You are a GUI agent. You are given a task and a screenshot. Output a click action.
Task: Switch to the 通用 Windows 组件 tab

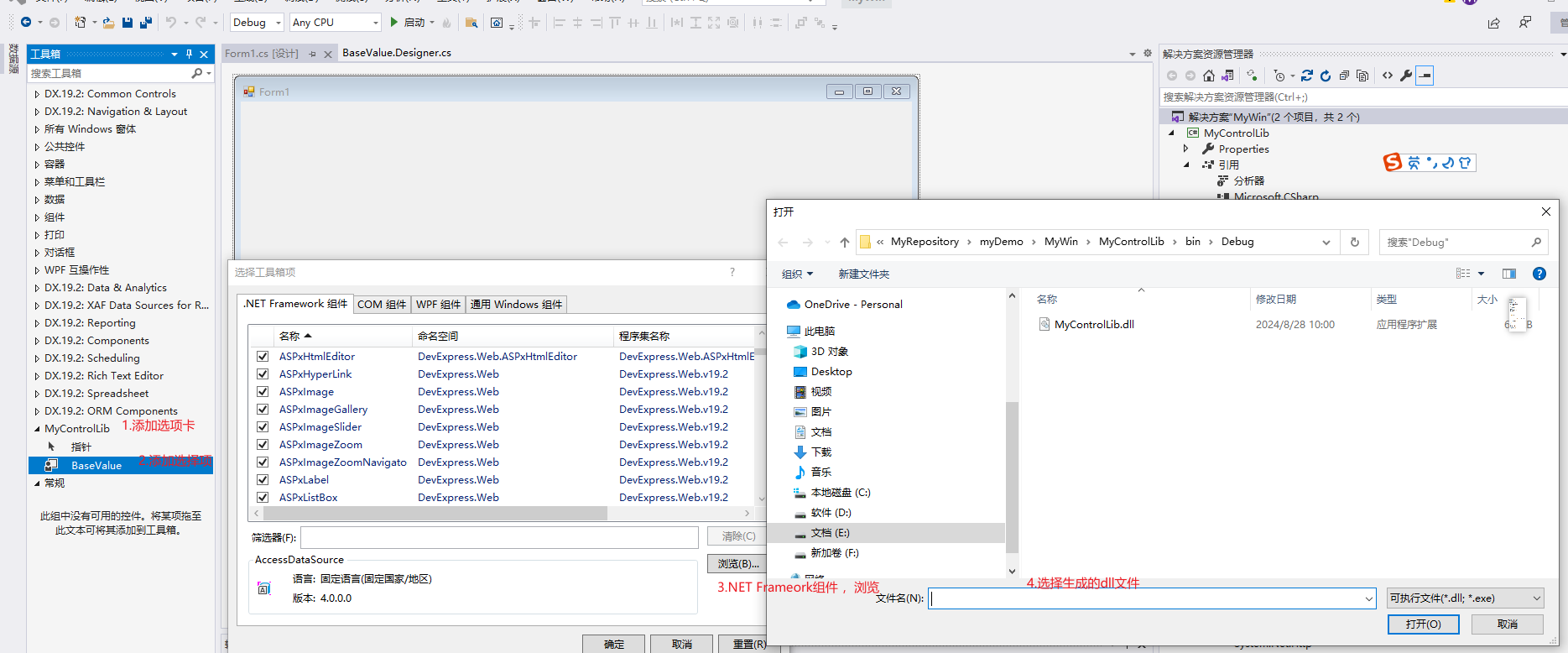pyautogui.click(x=516, y=304)
